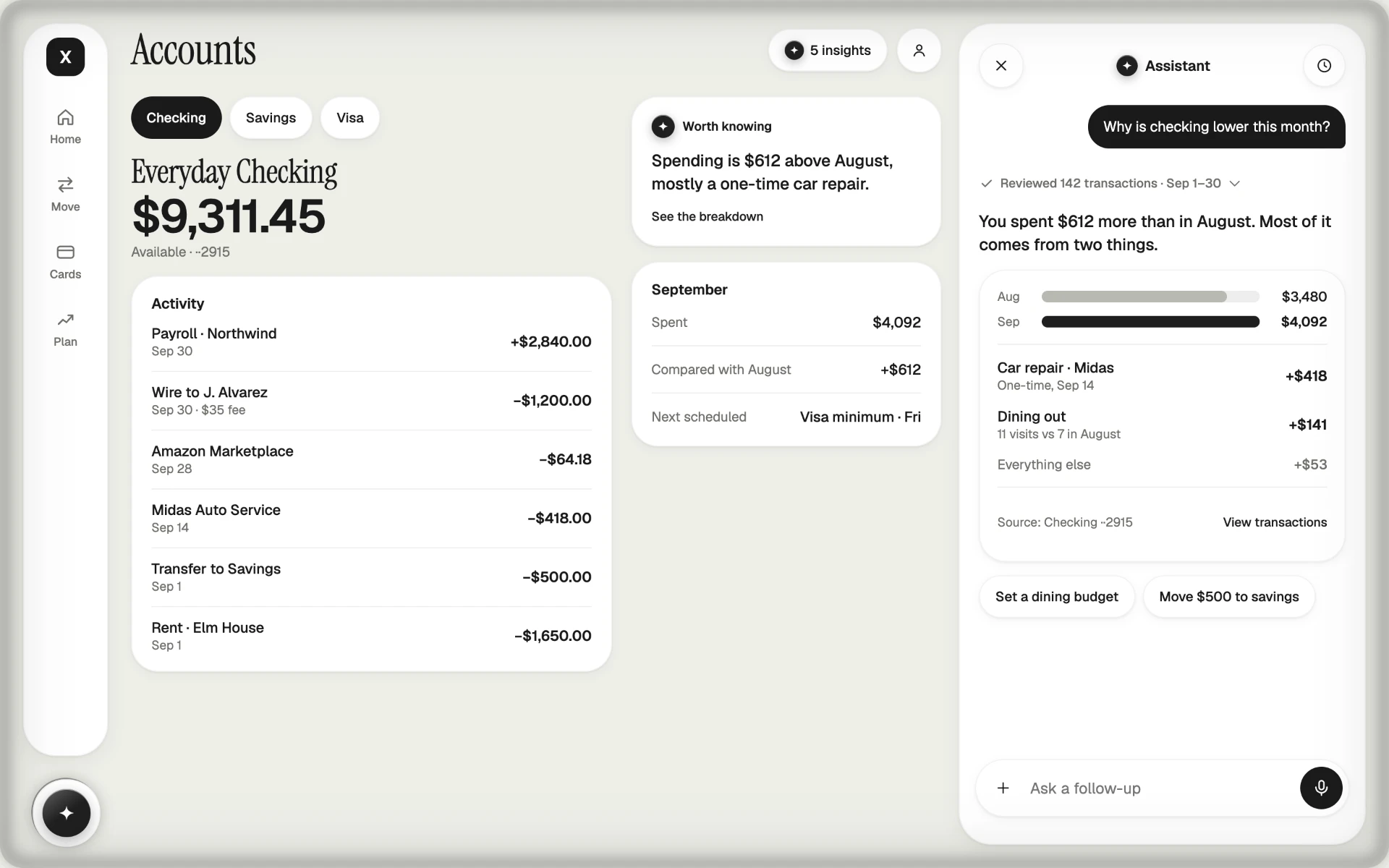Select the Checking tab

point(176,118)
